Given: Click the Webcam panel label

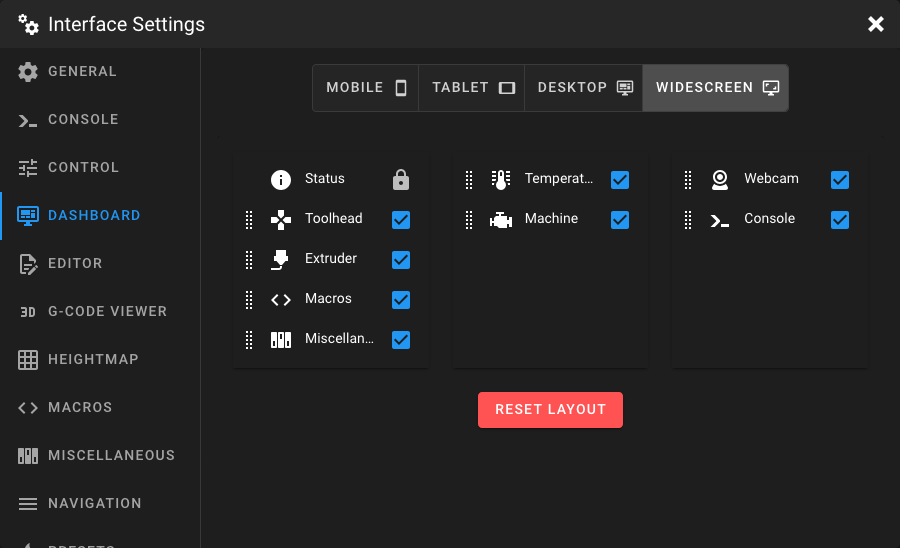Looking at the screenshot, I should [x=771, y=178].
